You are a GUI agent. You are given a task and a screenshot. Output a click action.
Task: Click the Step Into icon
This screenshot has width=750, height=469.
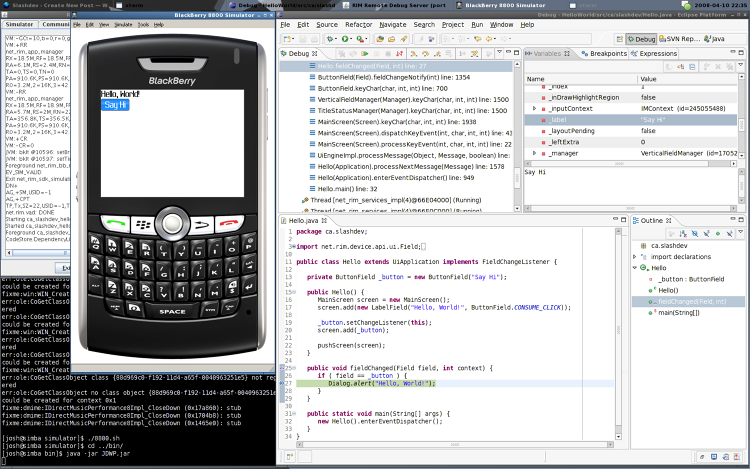(x=414, y=54)
